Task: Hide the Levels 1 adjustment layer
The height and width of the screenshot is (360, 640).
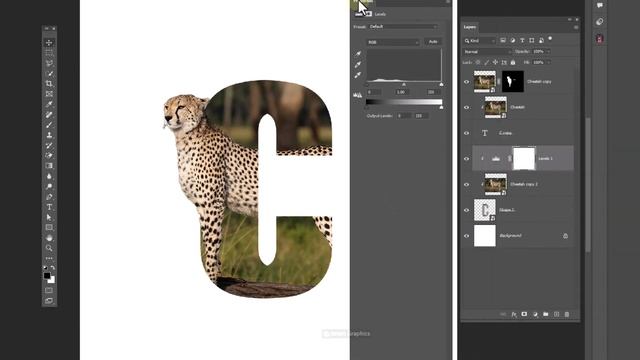Action: click(x=467, y=159)
